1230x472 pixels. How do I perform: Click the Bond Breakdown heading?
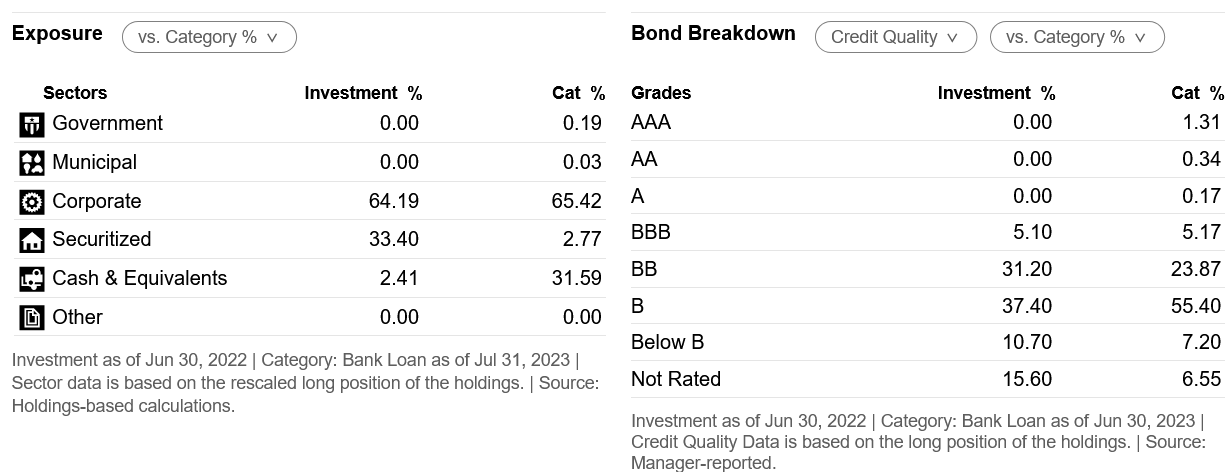(713, 33)
